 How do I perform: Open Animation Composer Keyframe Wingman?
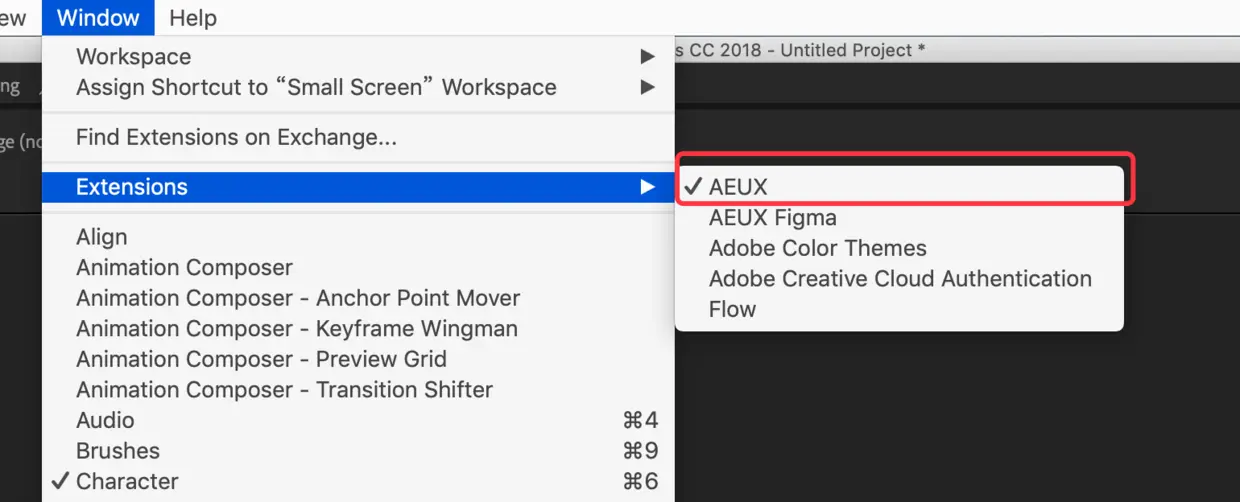pos(296,328)
